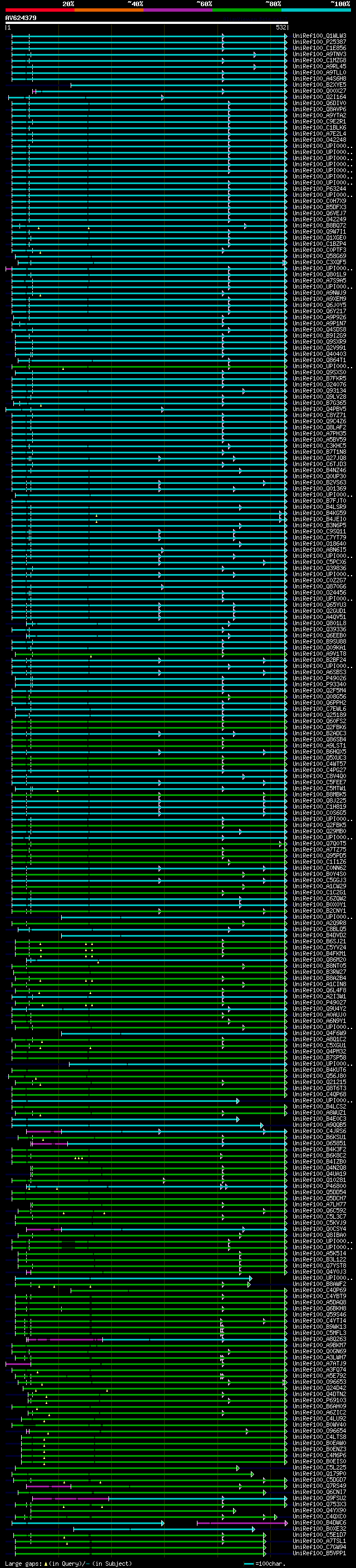Click the red 20% identity legend segment
356x1568 pixels.
[39, 10]
